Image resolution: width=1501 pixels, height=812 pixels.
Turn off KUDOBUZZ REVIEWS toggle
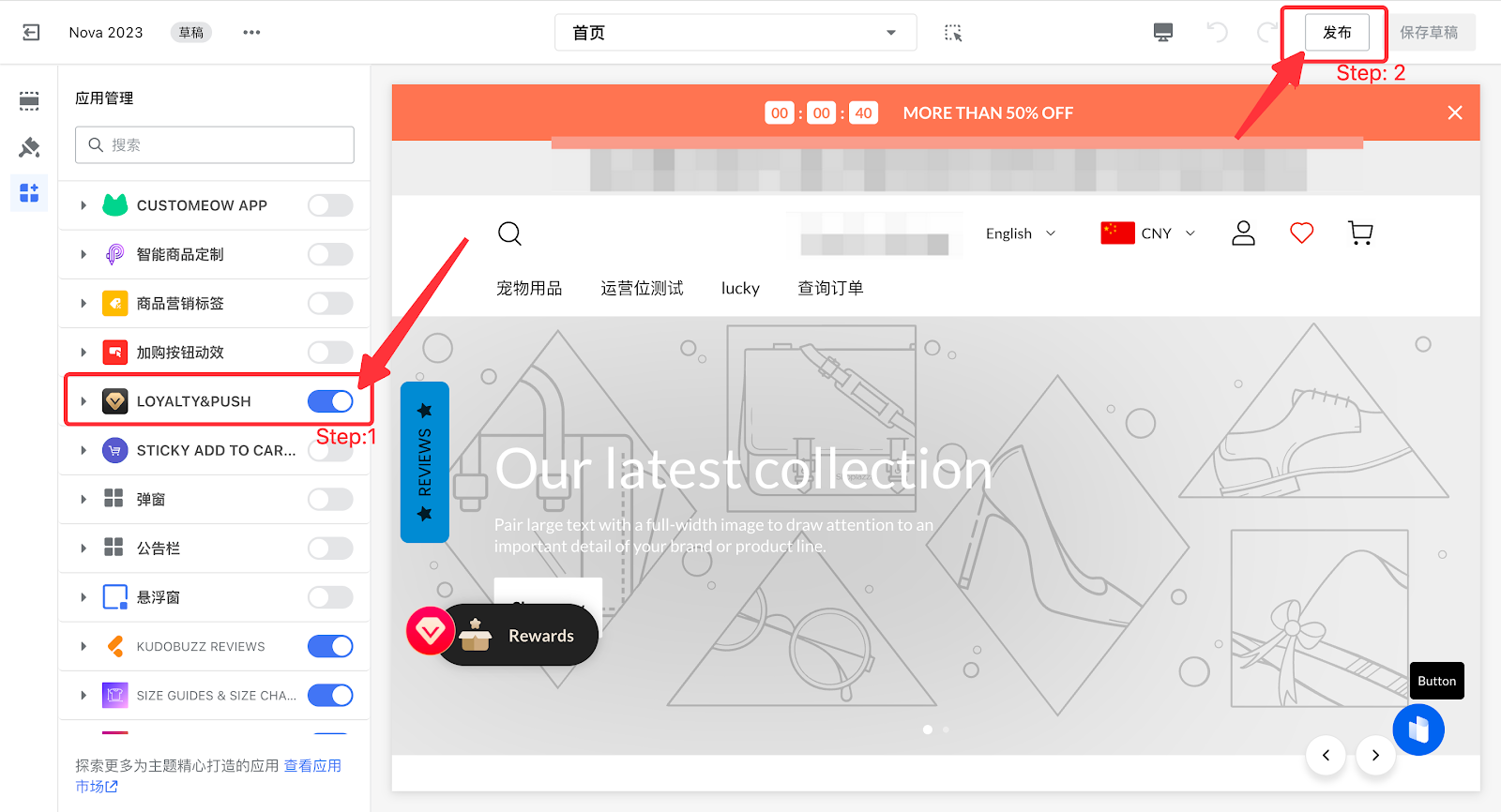click(x=330, y=647)
